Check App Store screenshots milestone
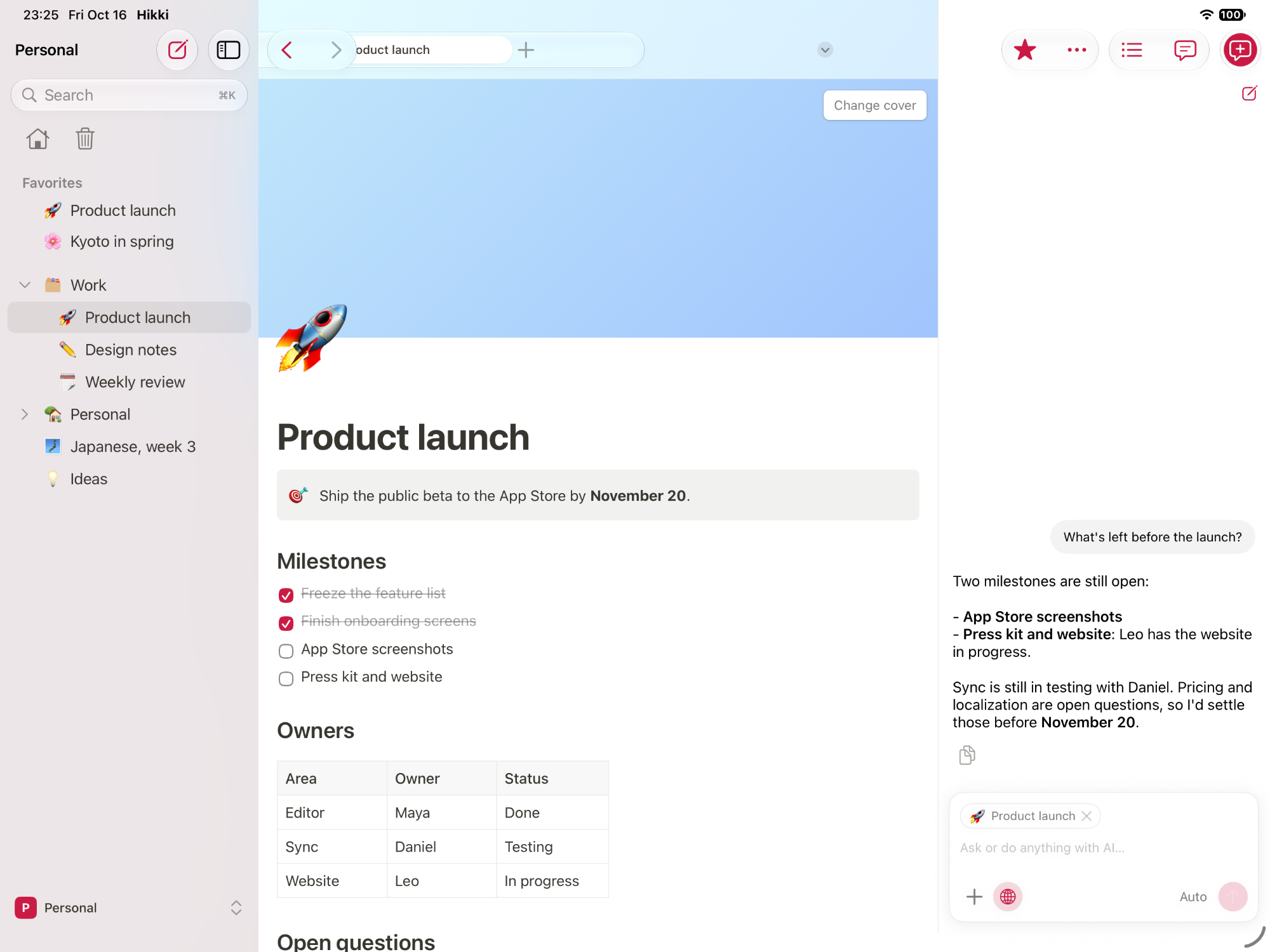This screenshot has width=1270, height=952. coord(286,651)
